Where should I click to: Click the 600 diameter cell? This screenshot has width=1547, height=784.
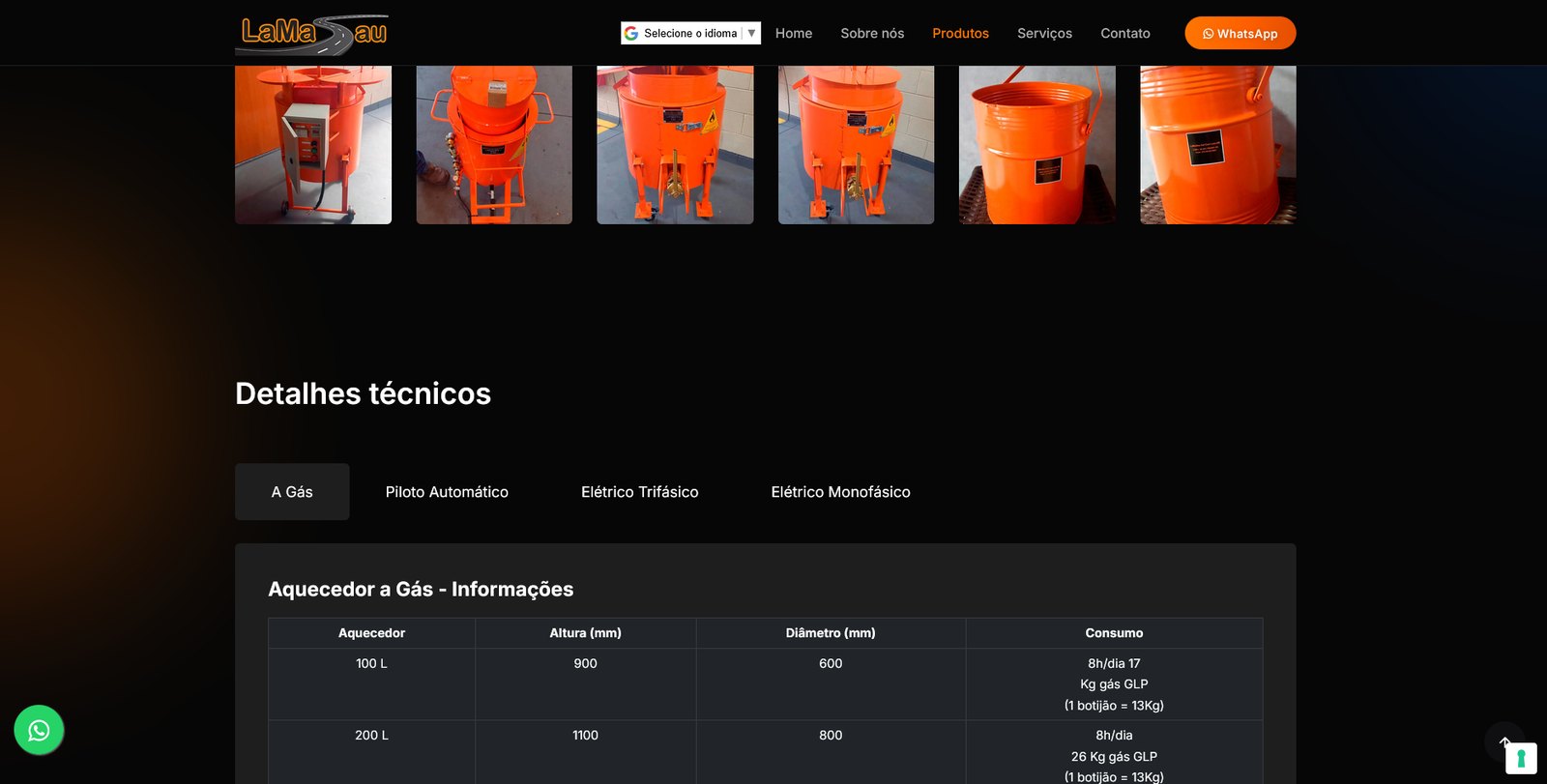click(831, 684)
